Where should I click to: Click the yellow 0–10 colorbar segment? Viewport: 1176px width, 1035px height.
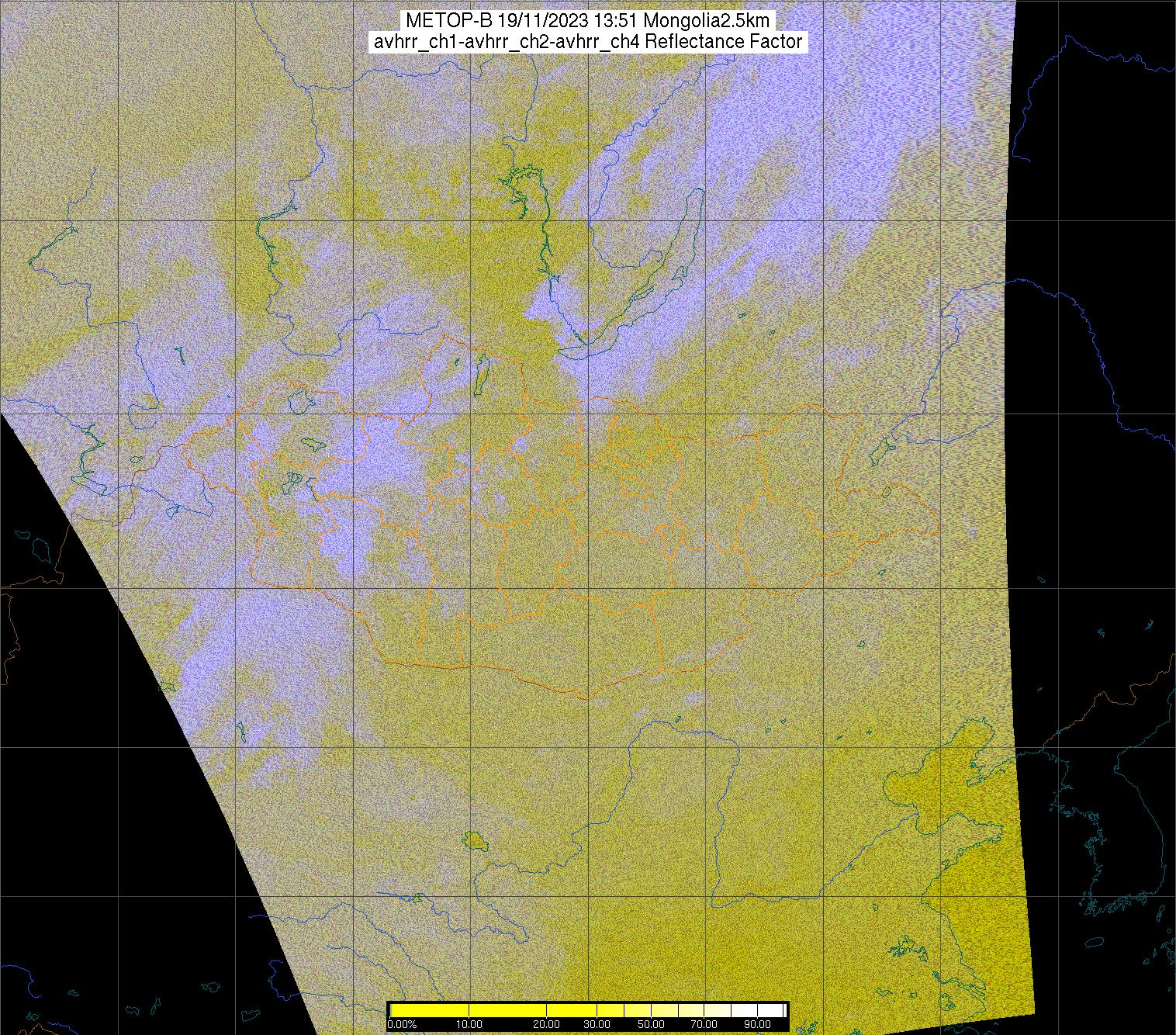[430, 1010]
